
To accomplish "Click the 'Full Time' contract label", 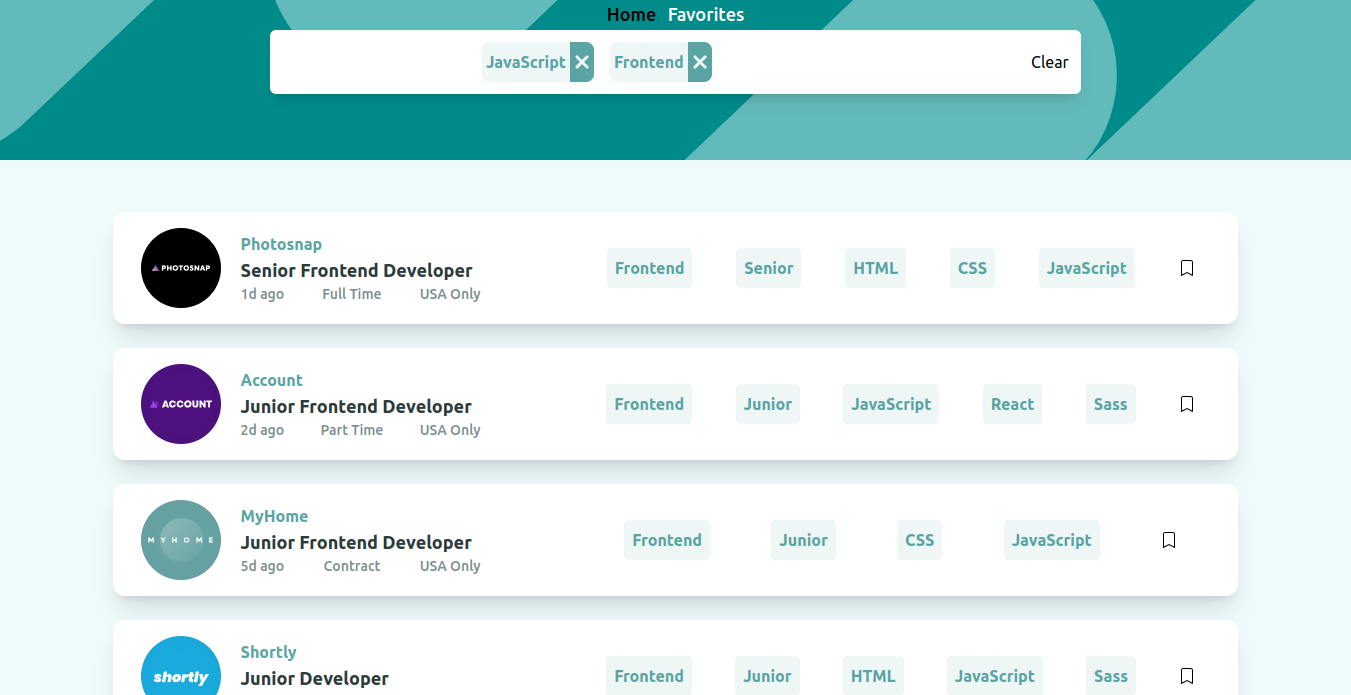I will tap(352, 294).
